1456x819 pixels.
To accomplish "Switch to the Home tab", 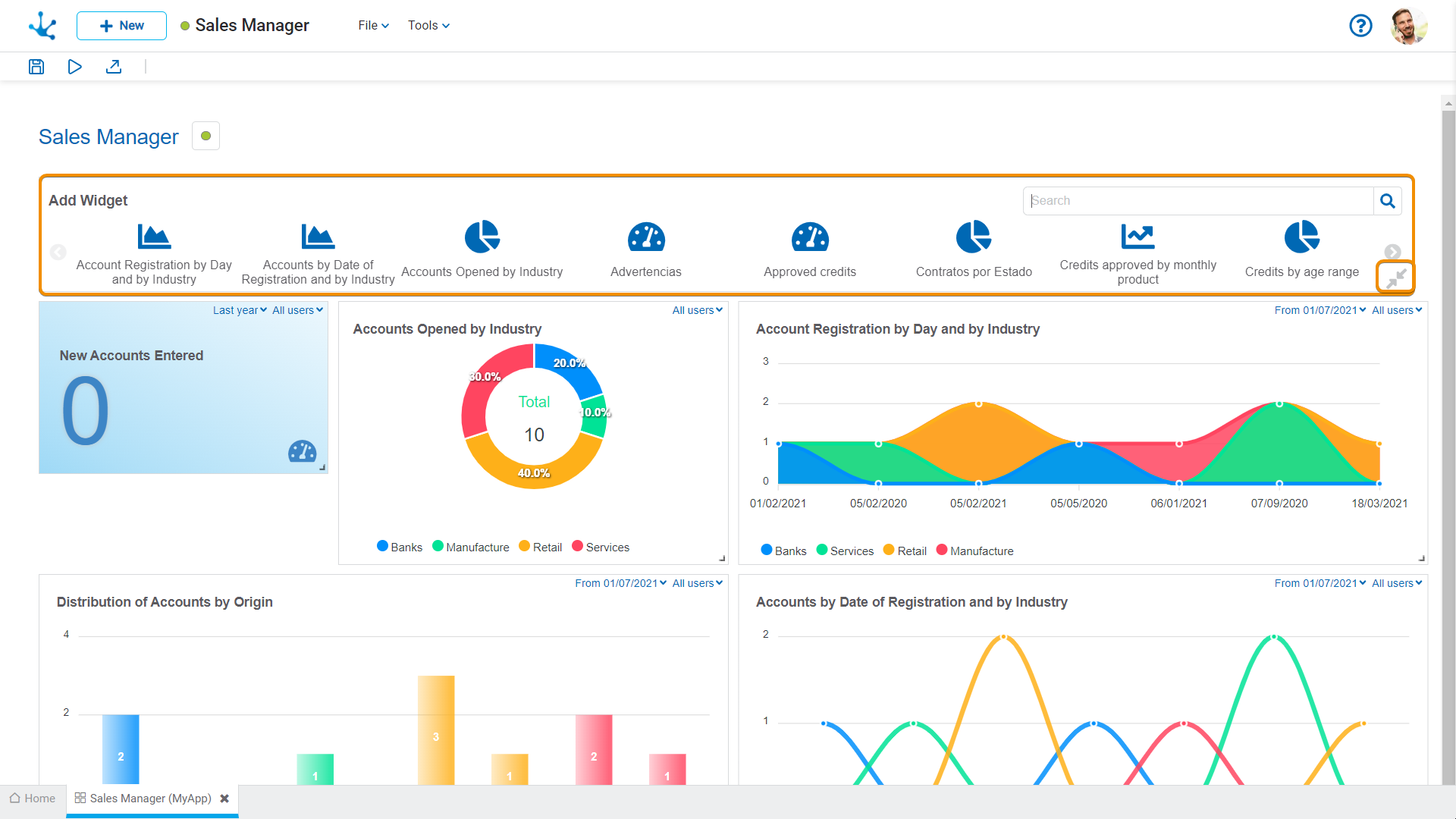I will click(33, 799).
